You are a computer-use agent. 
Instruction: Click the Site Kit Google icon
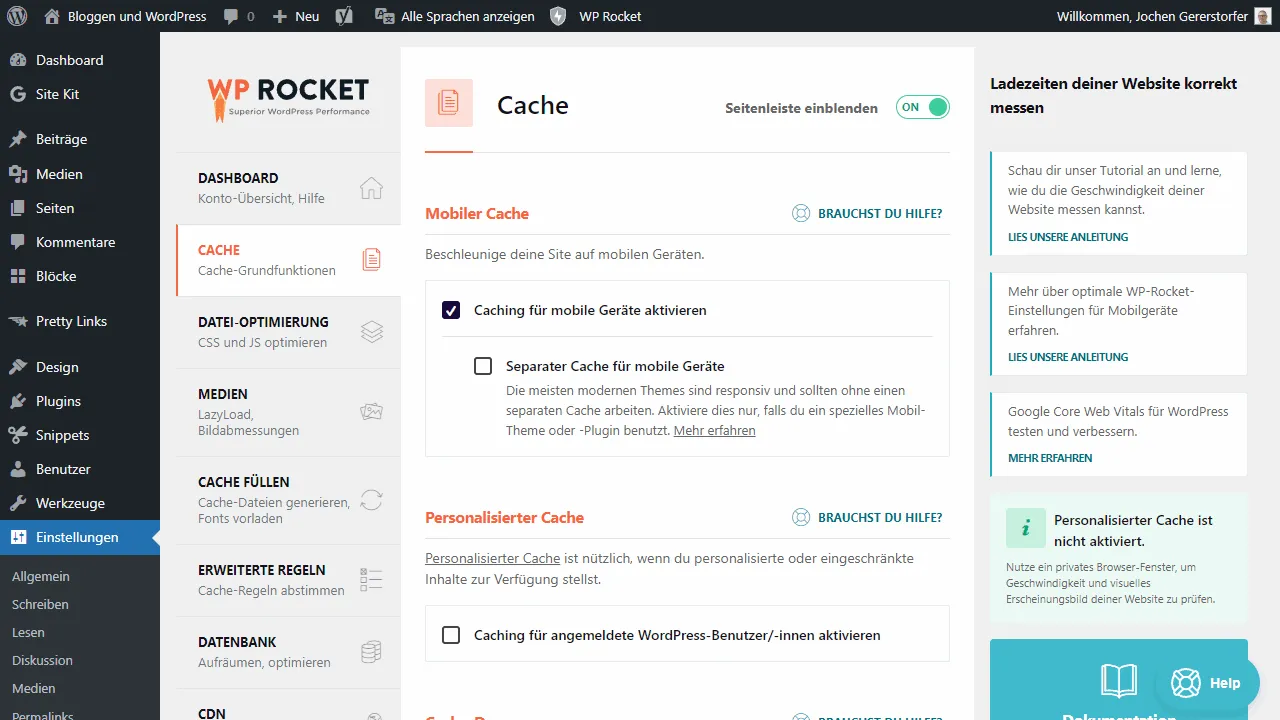(18, 94)
